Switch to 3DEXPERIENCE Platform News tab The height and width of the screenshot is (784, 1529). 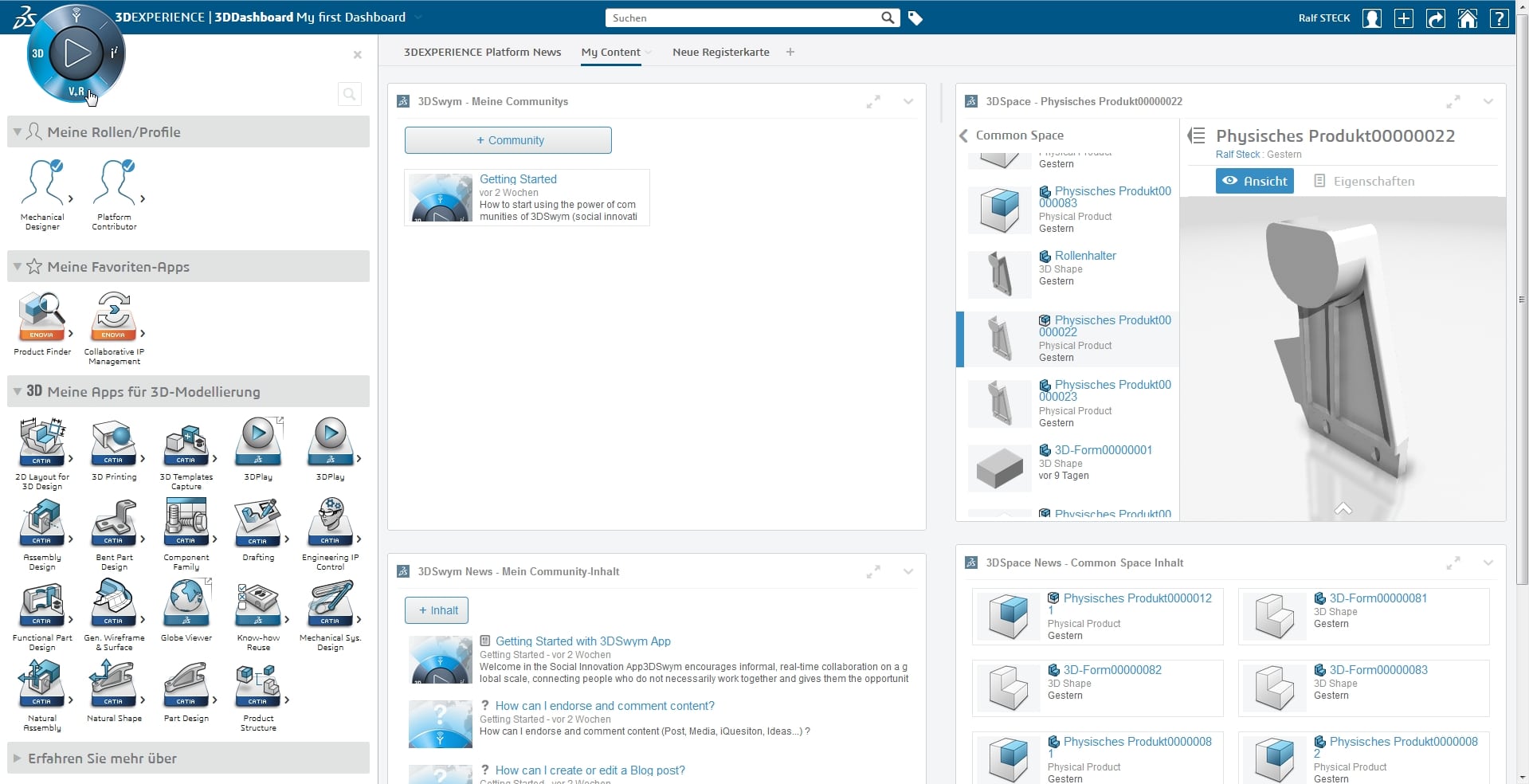click(482, 52)
